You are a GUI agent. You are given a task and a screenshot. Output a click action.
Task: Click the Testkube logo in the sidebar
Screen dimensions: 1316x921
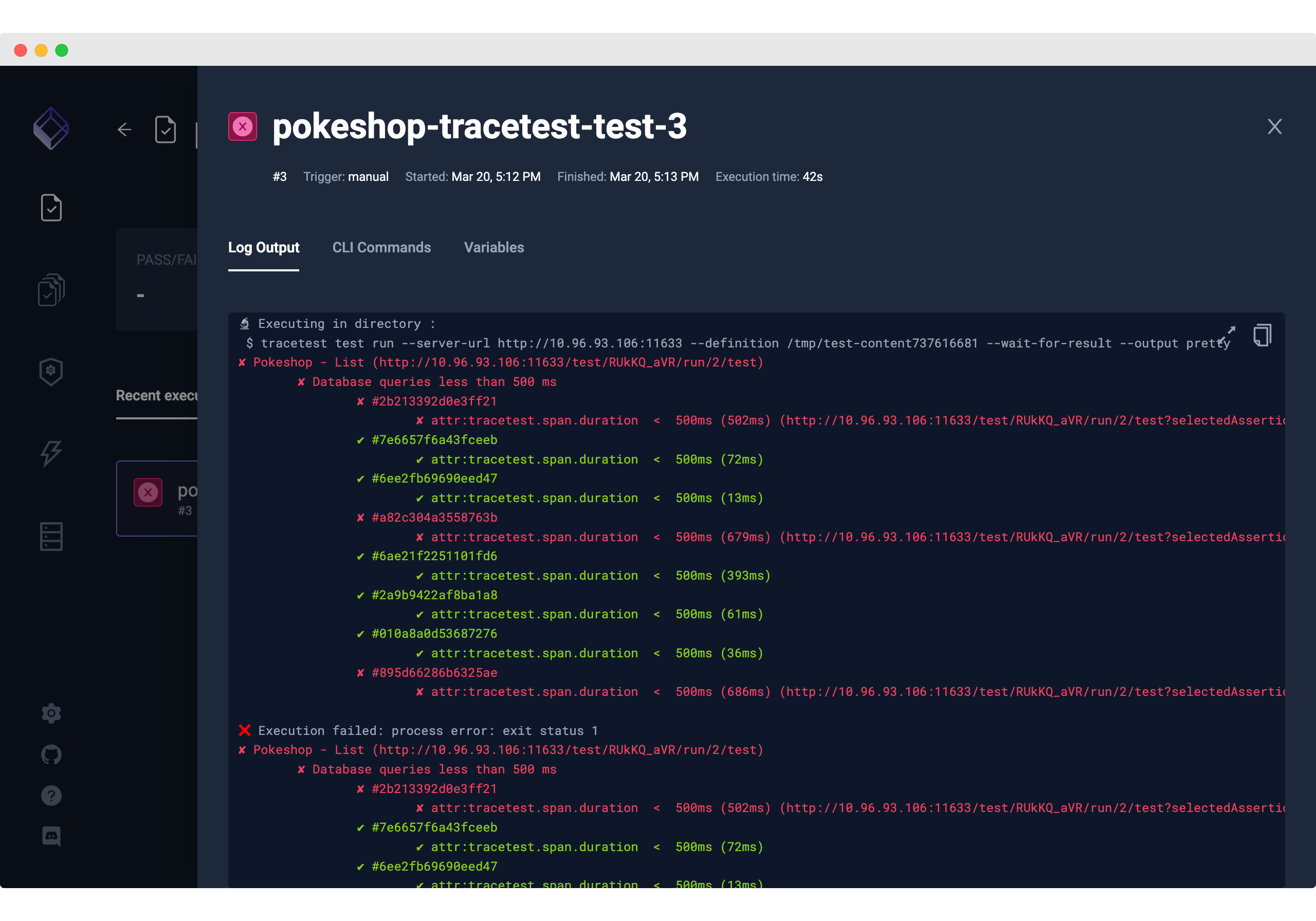click(x=51, y=128)
